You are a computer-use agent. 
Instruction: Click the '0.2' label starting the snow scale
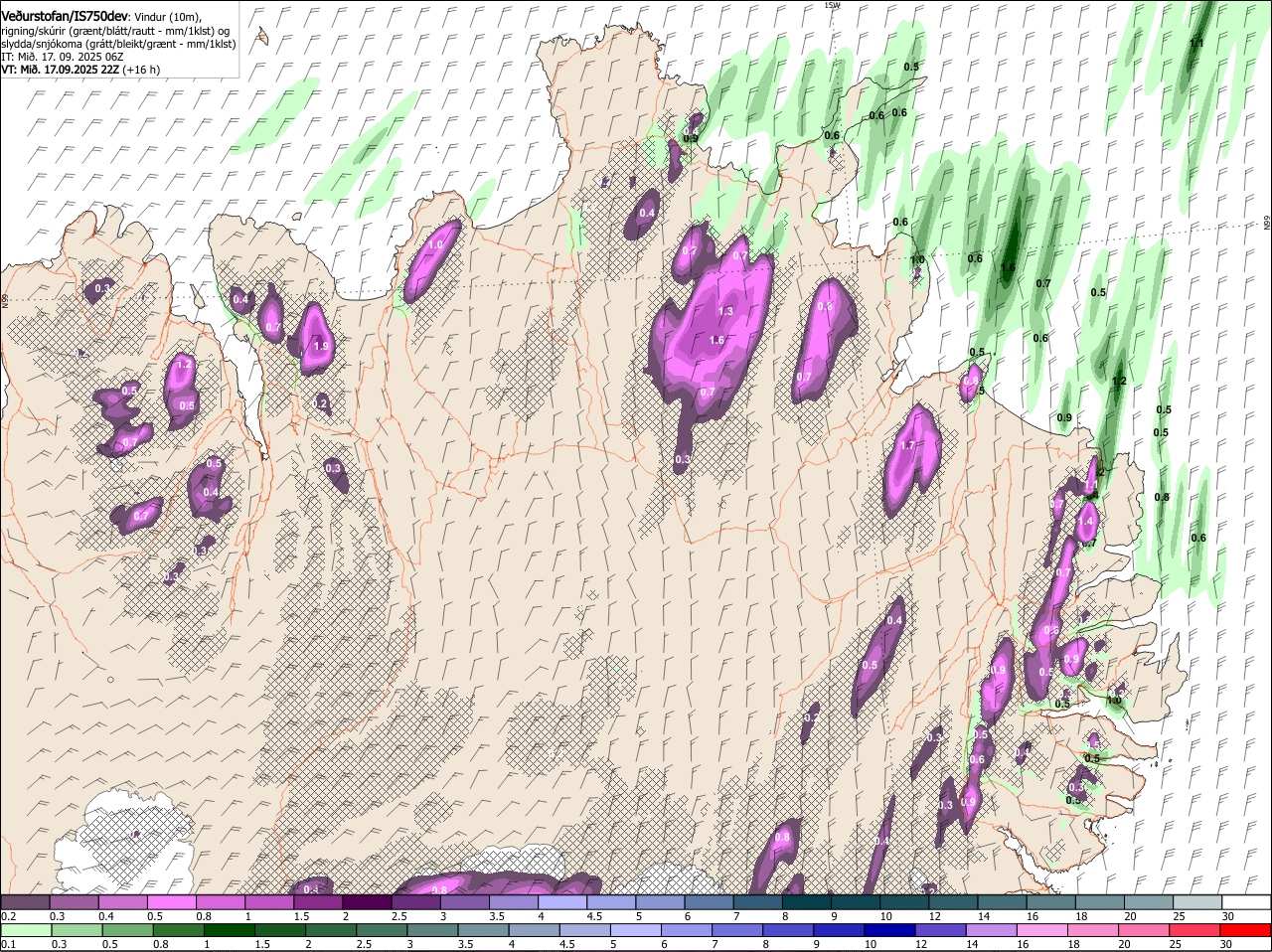[x=8, y=916]
